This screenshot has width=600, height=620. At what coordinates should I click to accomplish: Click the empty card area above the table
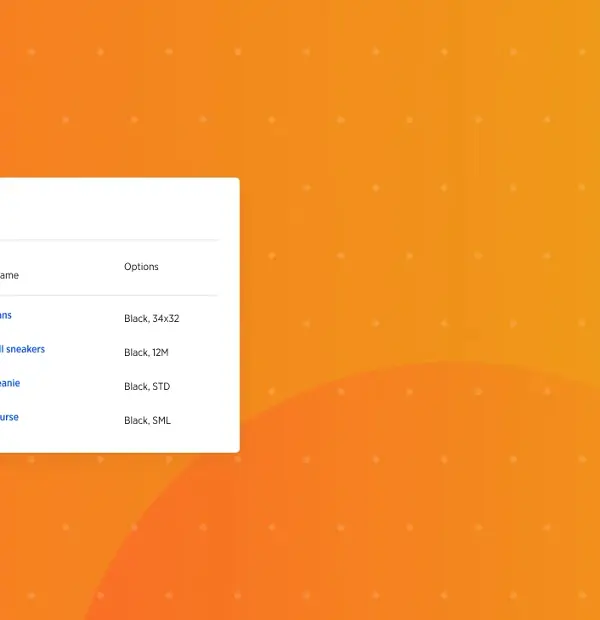[x=110, y=208]
